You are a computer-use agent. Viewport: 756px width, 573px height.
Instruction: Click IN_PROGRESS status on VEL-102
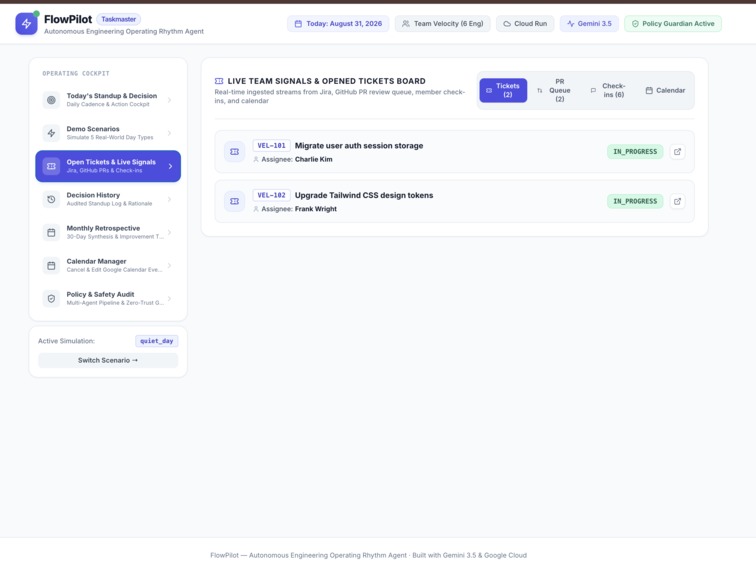pos(635,201)
